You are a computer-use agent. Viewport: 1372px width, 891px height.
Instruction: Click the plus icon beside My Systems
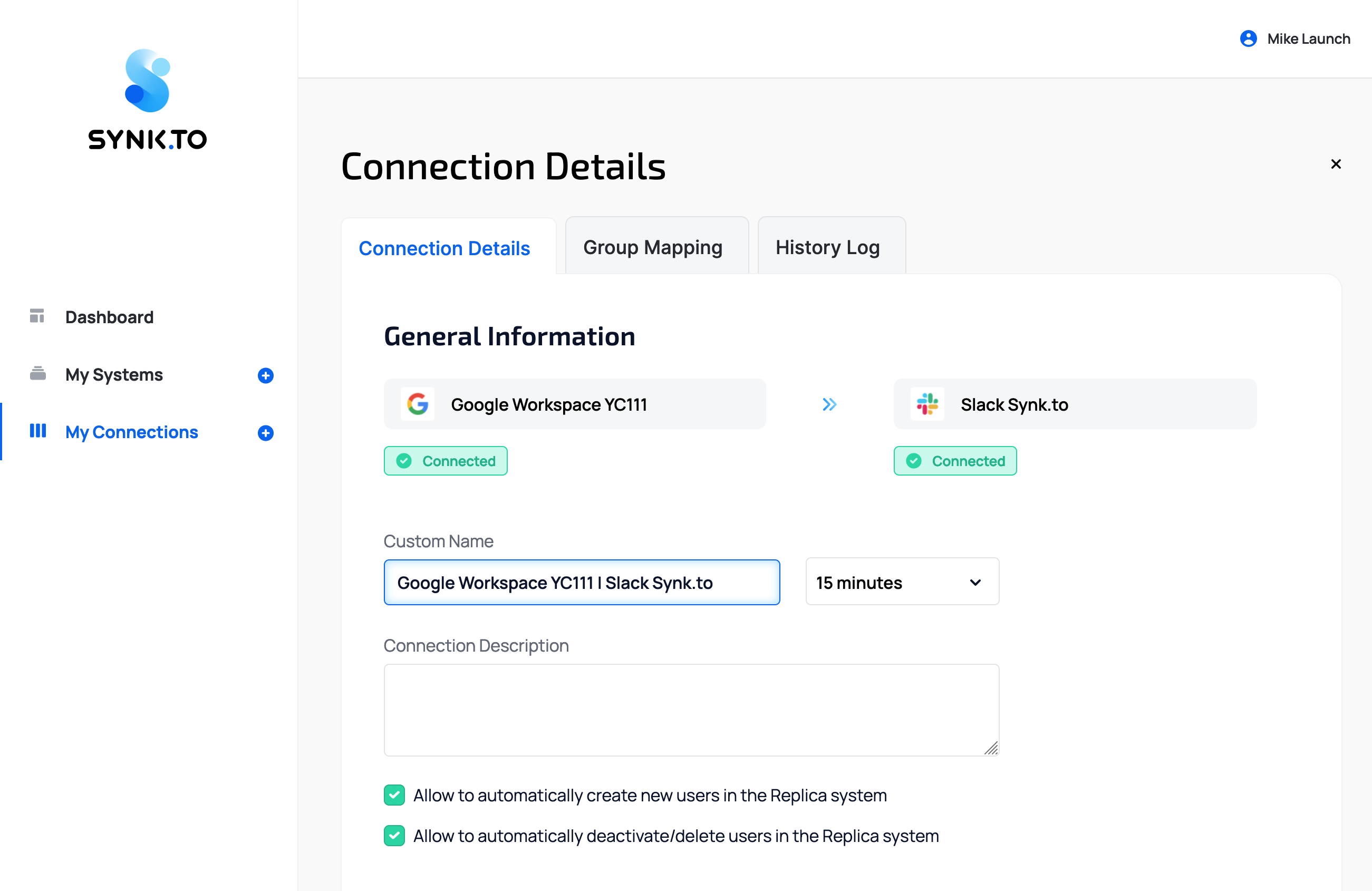pos(265,375)
